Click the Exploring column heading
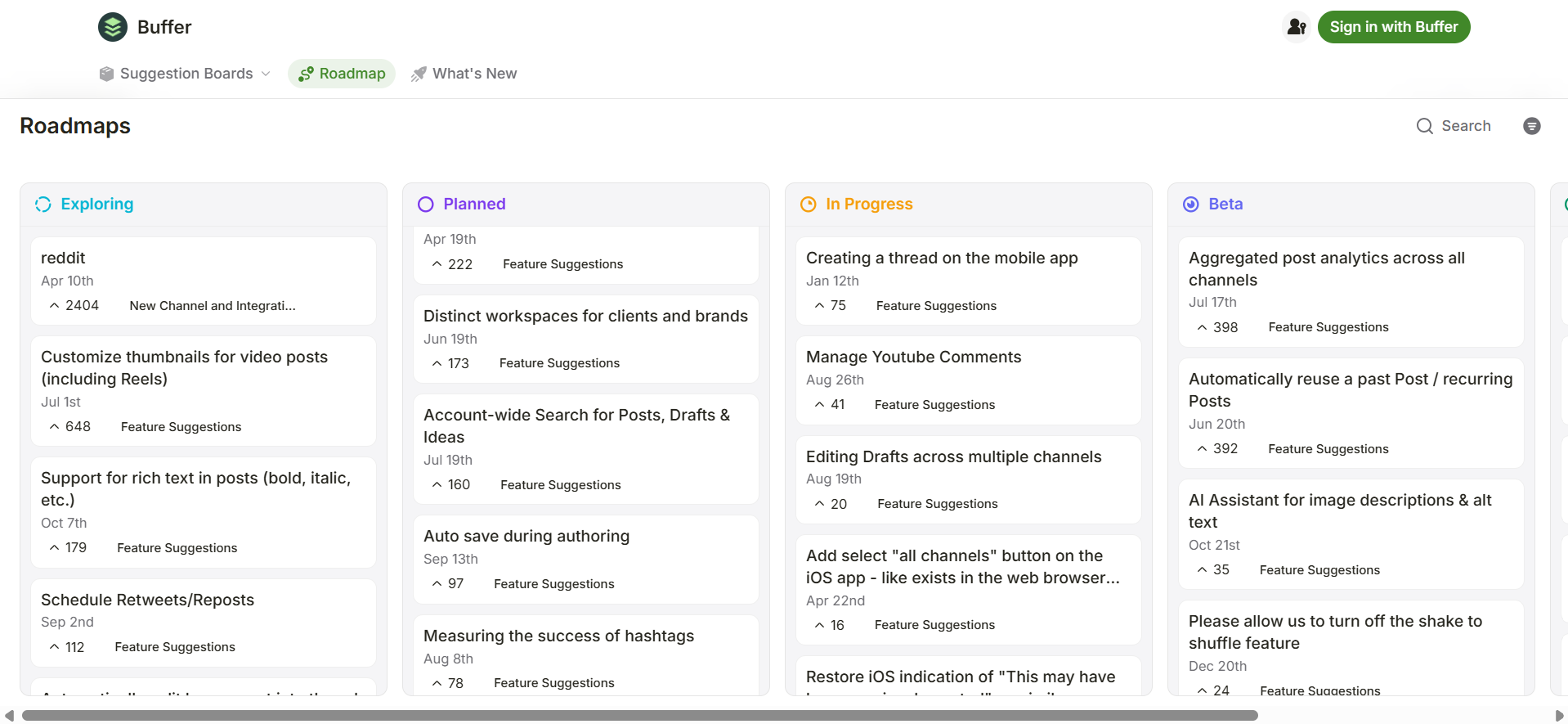The width and height of the screenshot is (1568, 724). (x=97, y=205)
